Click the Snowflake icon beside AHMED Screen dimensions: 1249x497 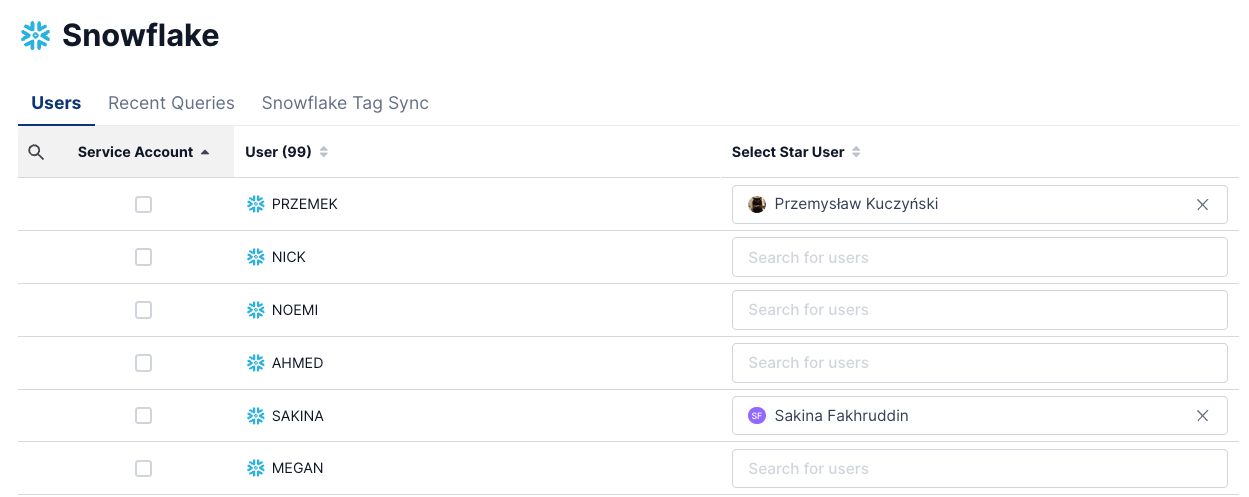[x=256, y=363]
